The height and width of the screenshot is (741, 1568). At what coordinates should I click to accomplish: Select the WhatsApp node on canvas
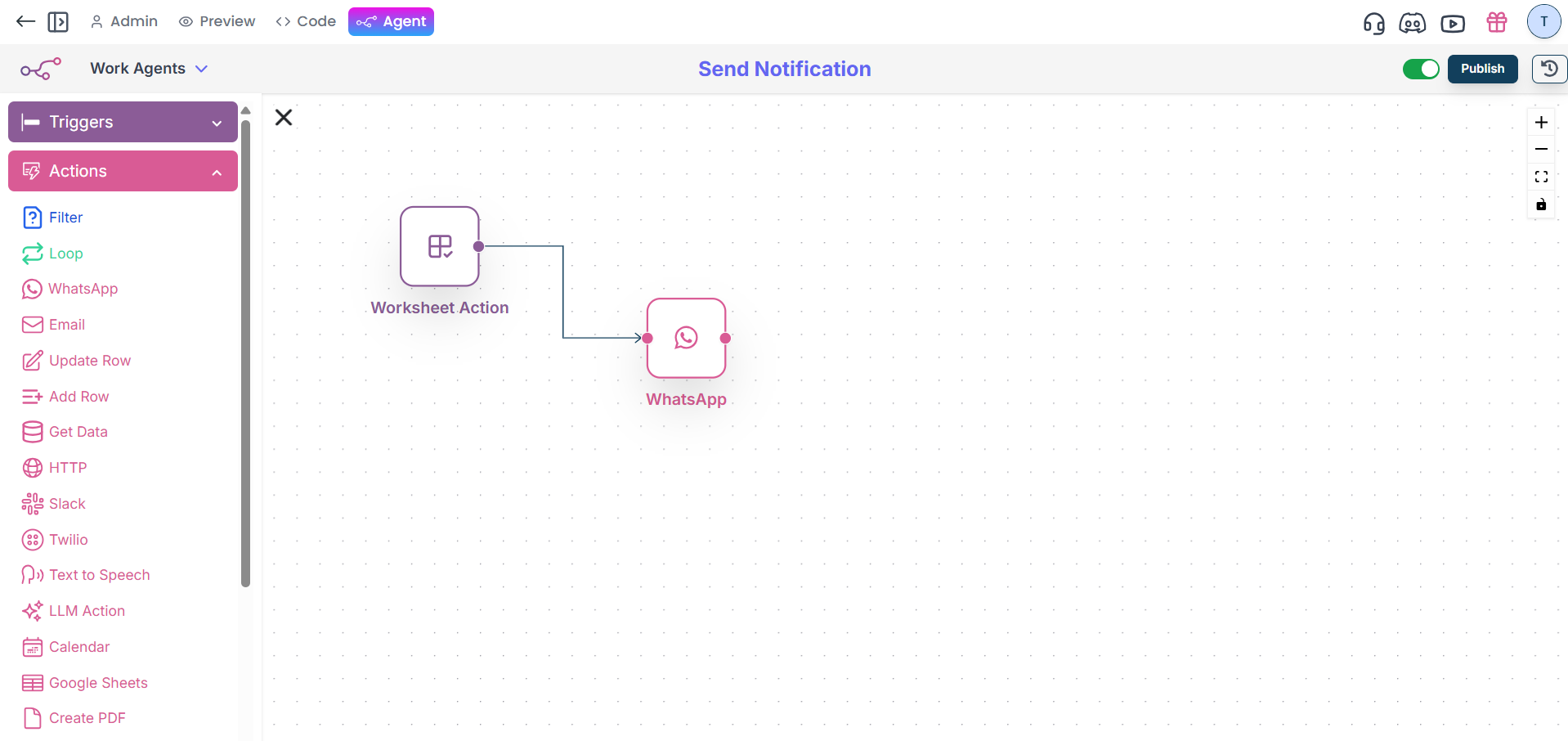pos(686,338)
